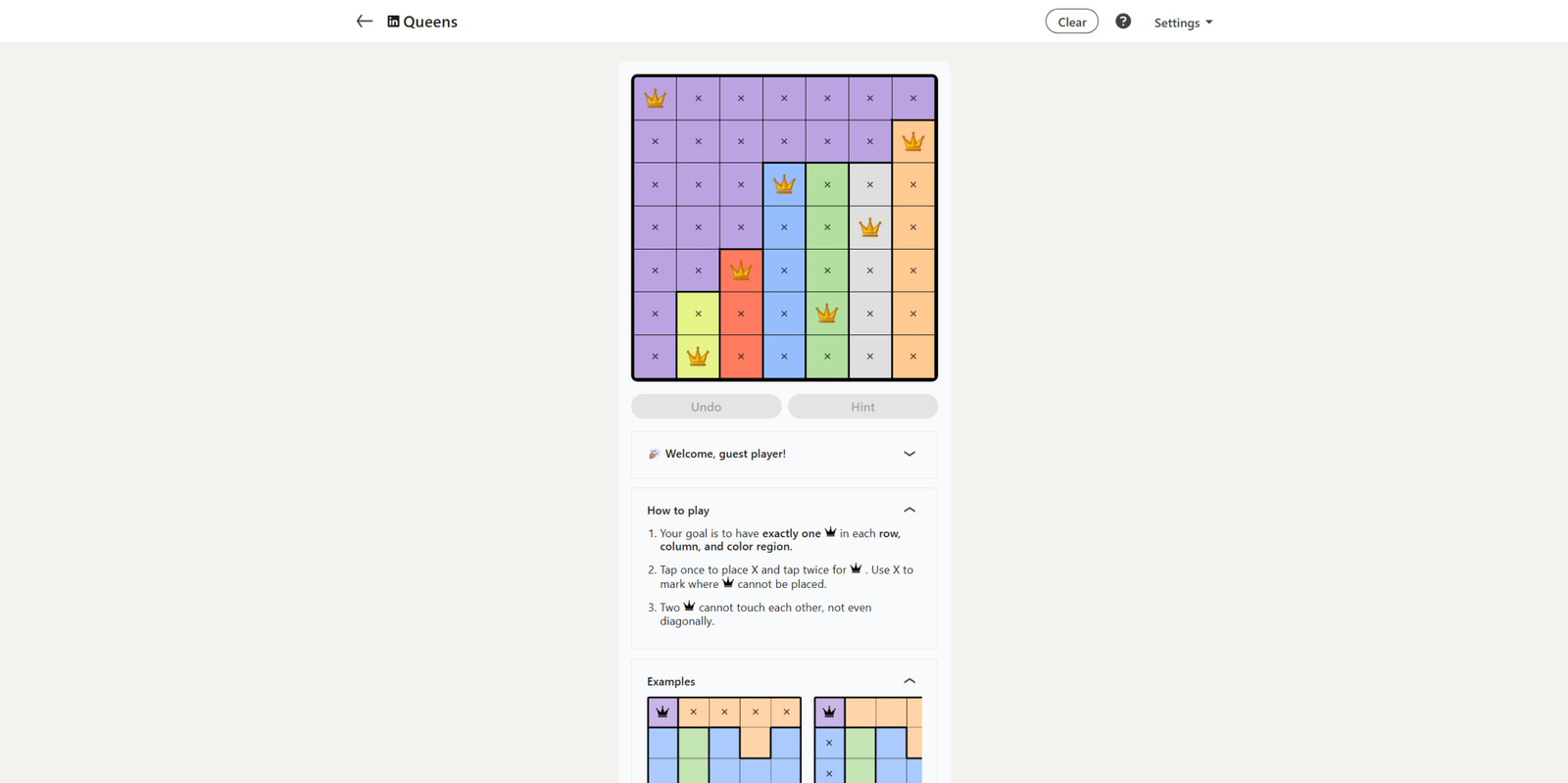Toggle the X mark in the top-right purple cell

click(x=913, y=97)
